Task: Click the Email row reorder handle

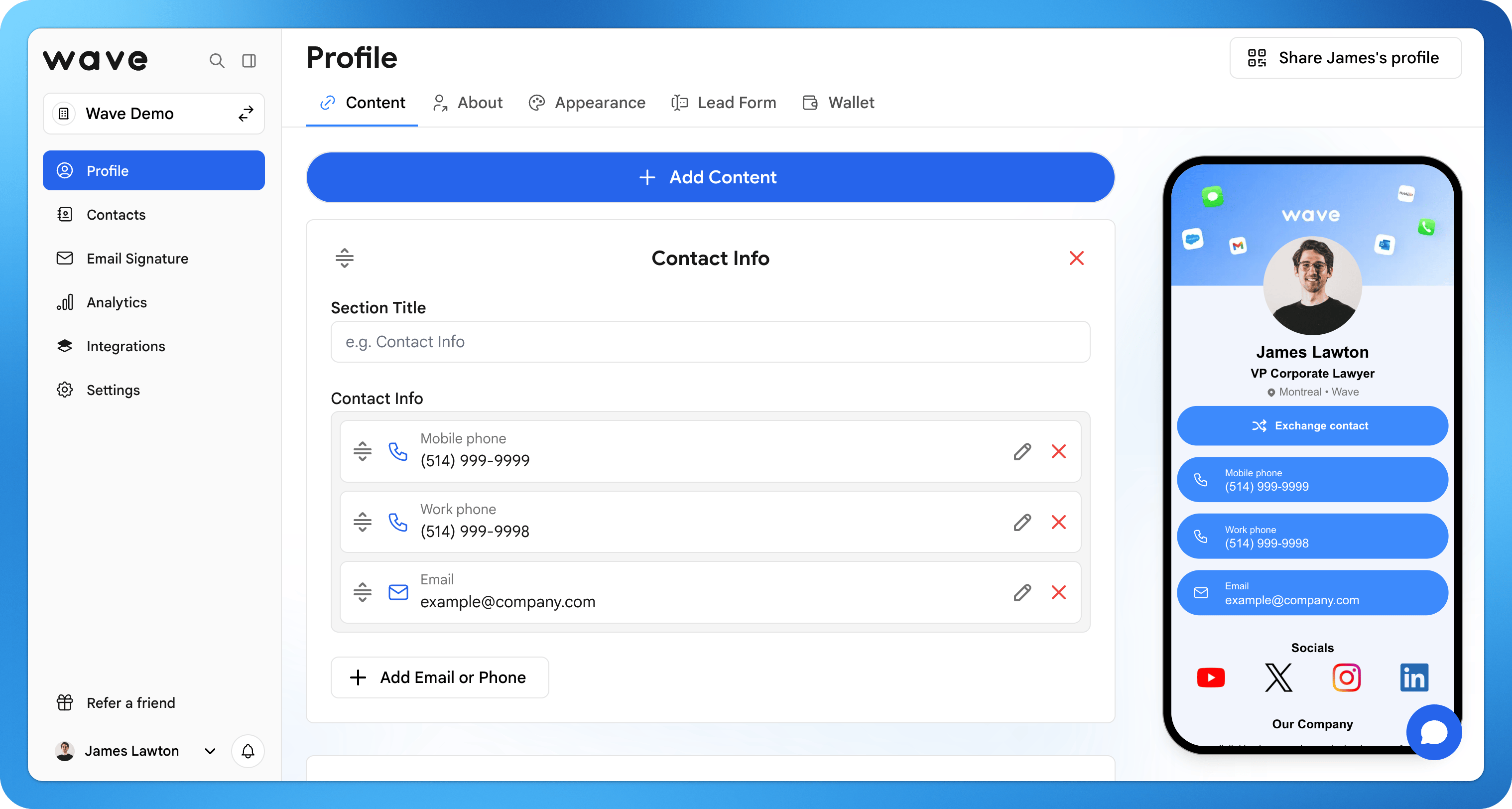Action: [363, 592]
